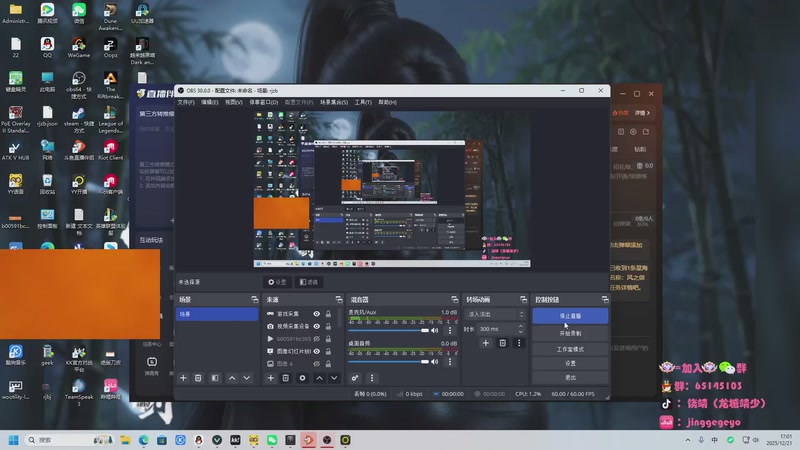Open scene filters icon in the Scenes panel
This screenshot has width=800, height=450.
coord(215,378)
